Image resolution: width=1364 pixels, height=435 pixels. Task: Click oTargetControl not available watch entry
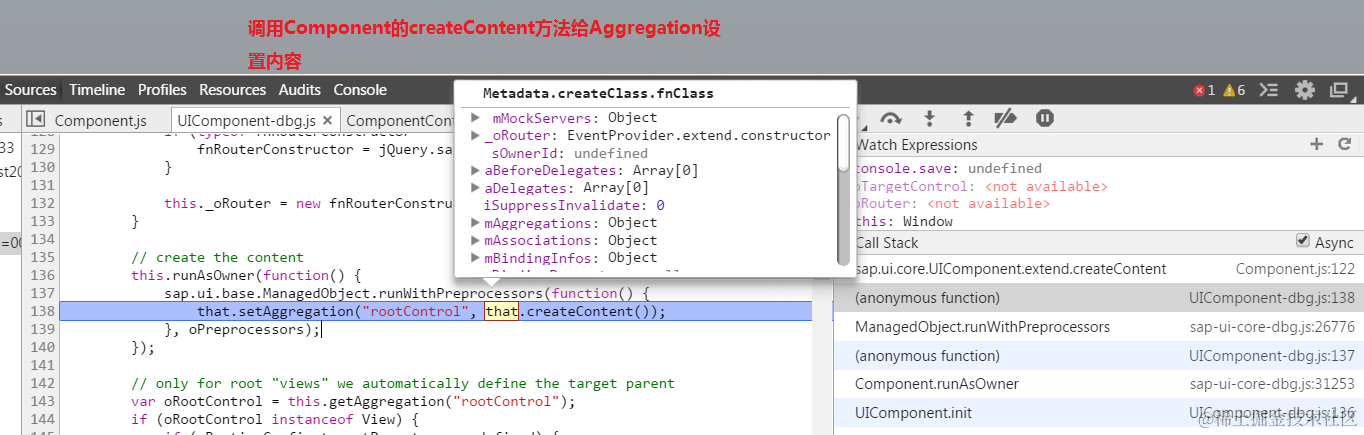[982, 186]
